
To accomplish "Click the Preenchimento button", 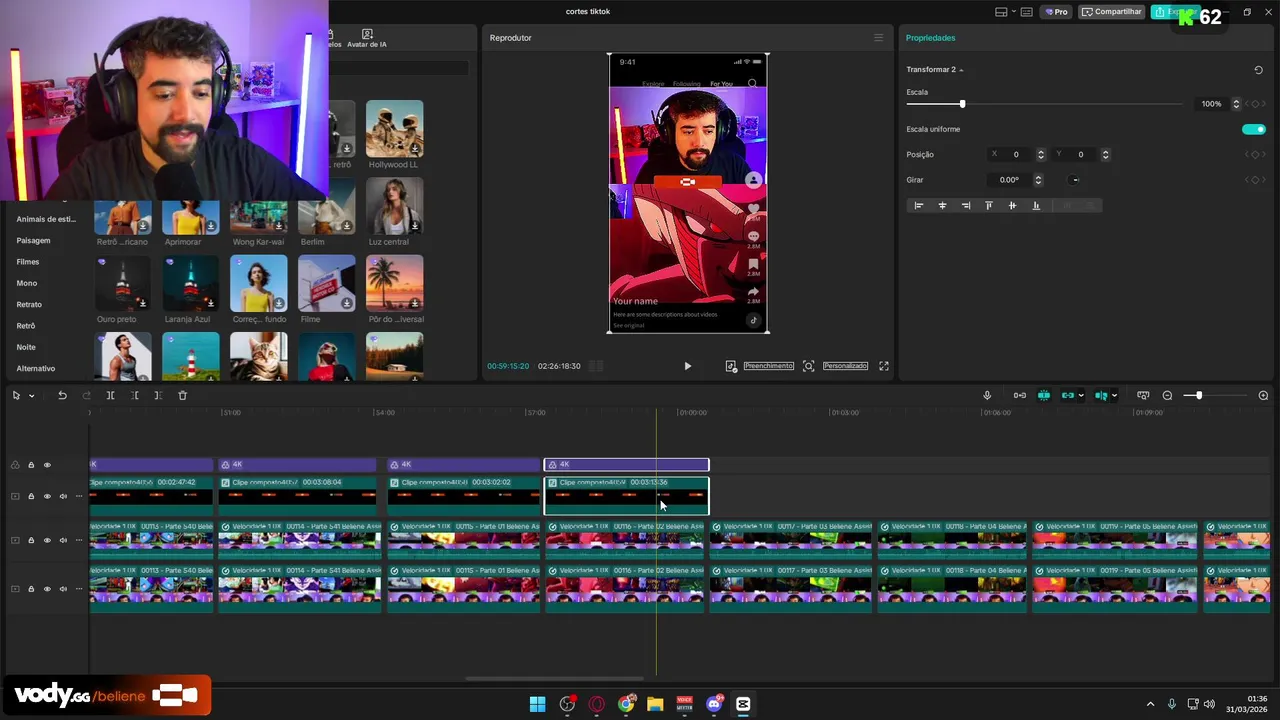I will tap(768, 366).
